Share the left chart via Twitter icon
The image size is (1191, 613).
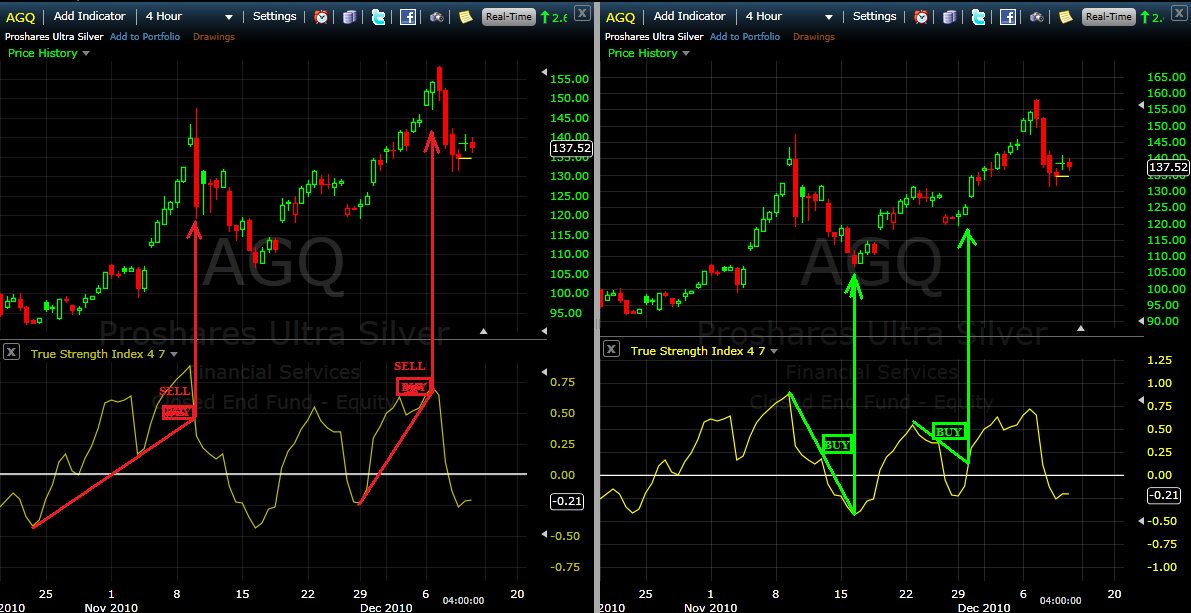click(379, 16)
